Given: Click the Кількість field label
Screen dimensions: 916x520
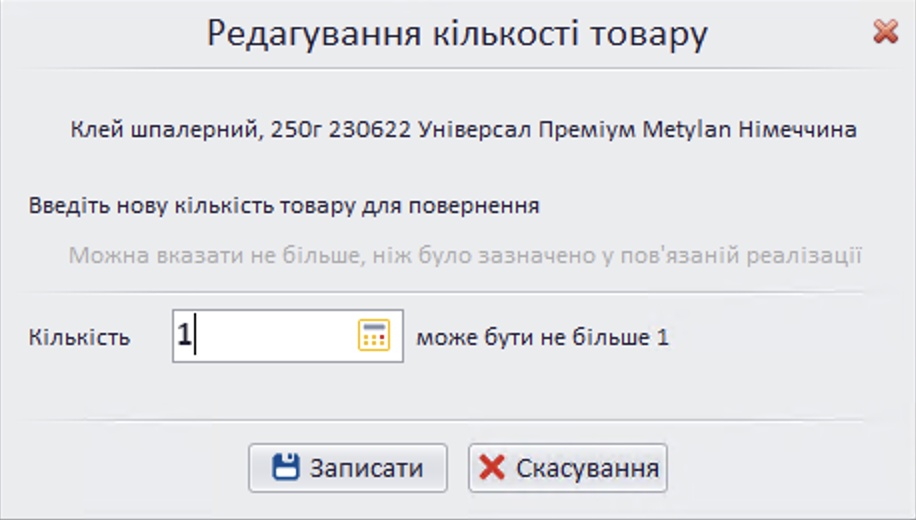Looking at the screenshot, I should pyautogui.click(x=80, y=337).
